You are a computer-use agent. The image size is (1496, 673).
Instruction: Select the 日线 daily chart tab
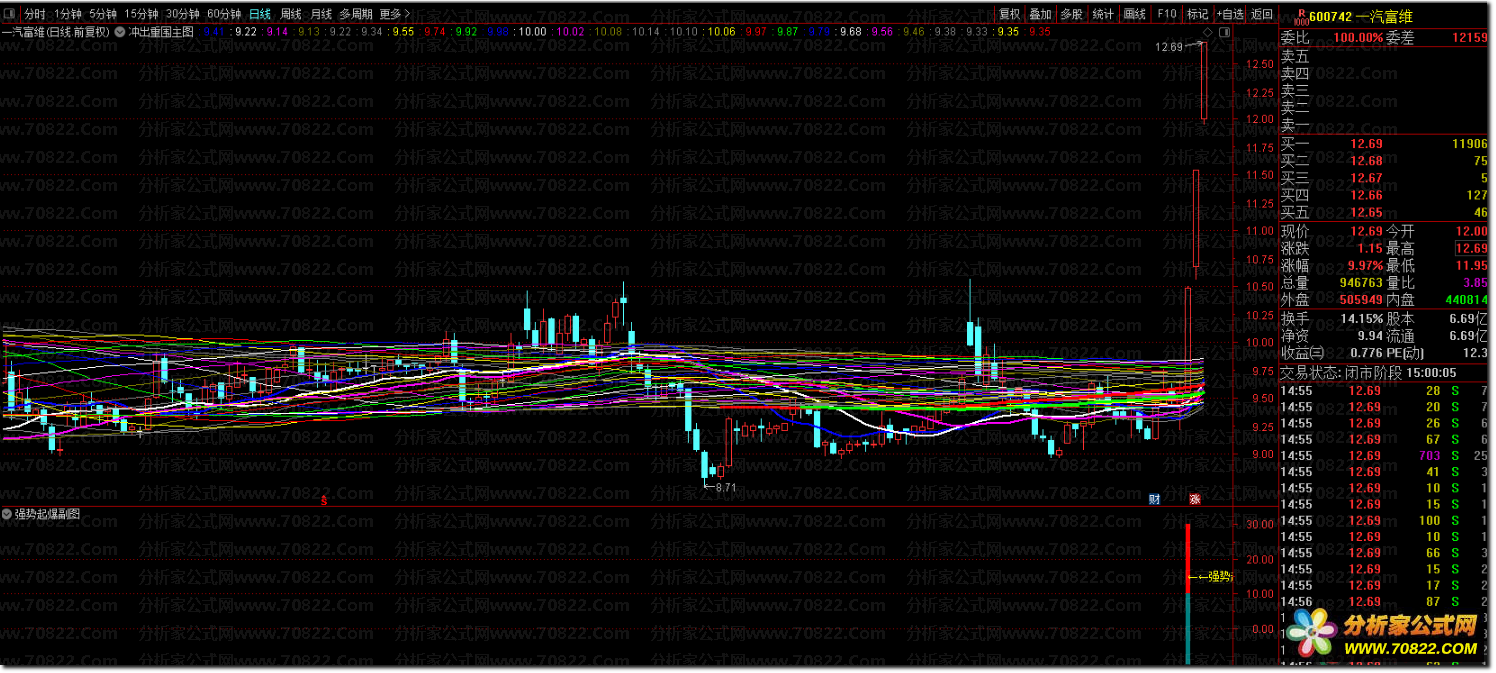pos(260,14)
